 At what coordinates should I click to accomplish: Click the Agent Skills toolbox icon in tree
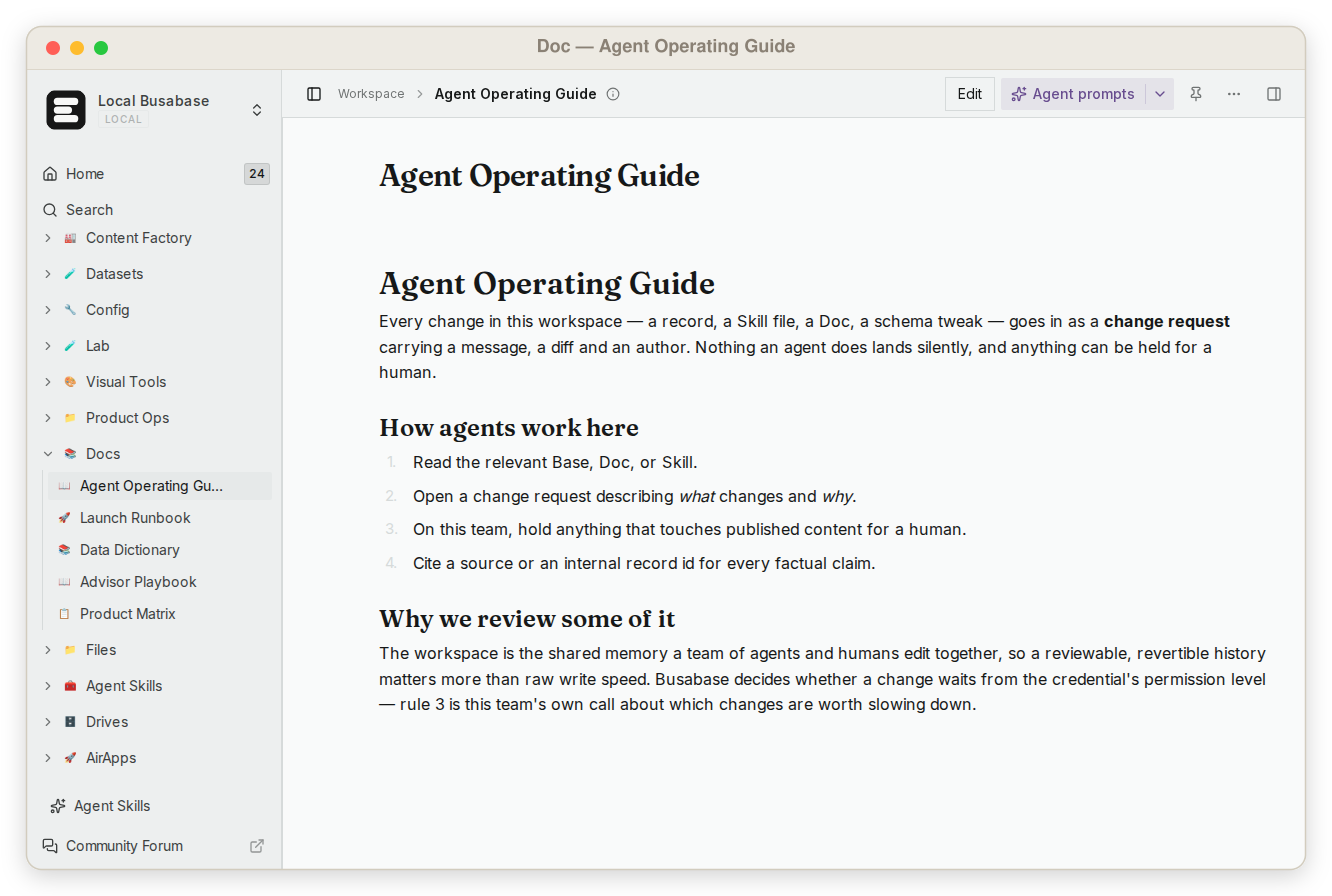tap(70, 686)
